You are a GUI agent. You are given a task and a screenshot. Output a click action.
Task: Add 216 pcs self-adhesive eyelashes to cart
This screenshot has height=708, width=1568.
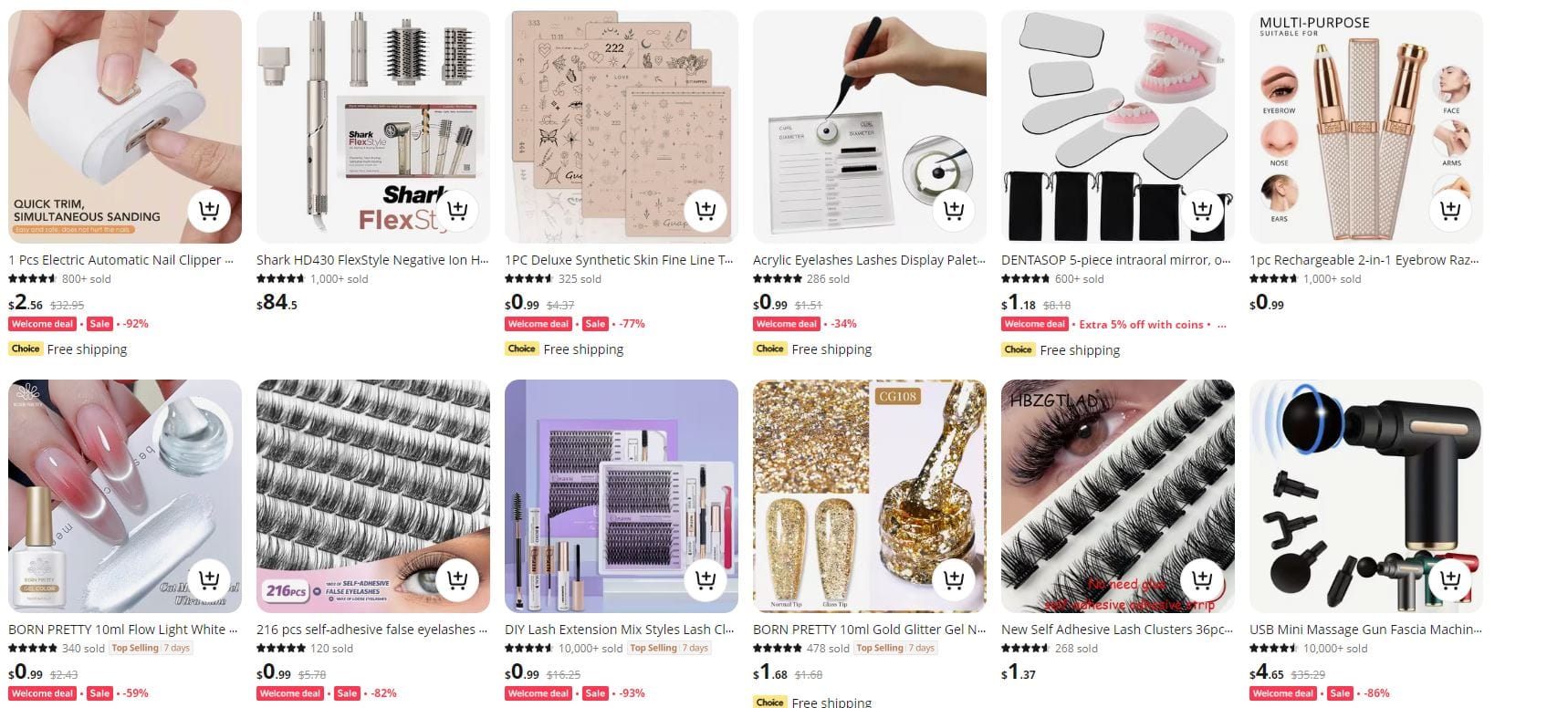(457, 579)
